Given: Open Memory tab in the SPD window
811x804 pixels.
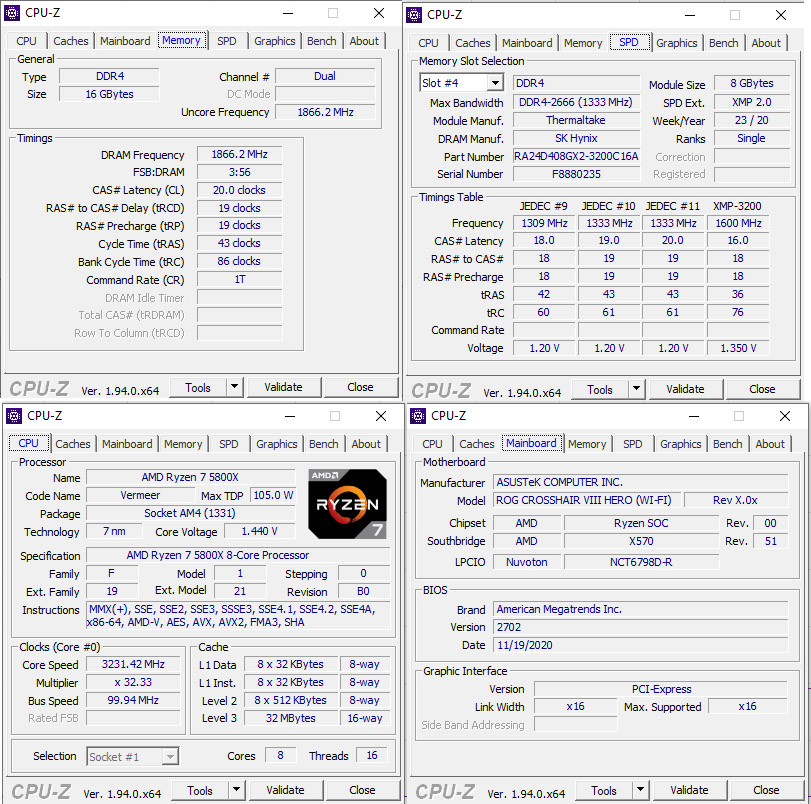Looking at the screenshot, I should tap(583, 43).
